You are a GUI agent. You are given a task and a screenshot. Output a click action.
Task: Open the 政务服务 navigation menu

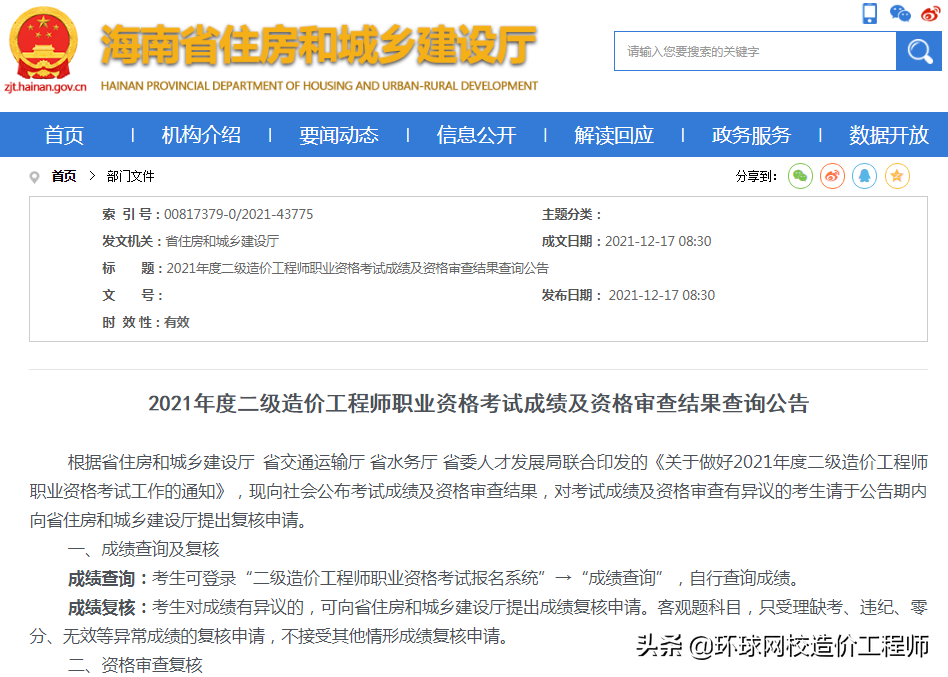point(751,134)
